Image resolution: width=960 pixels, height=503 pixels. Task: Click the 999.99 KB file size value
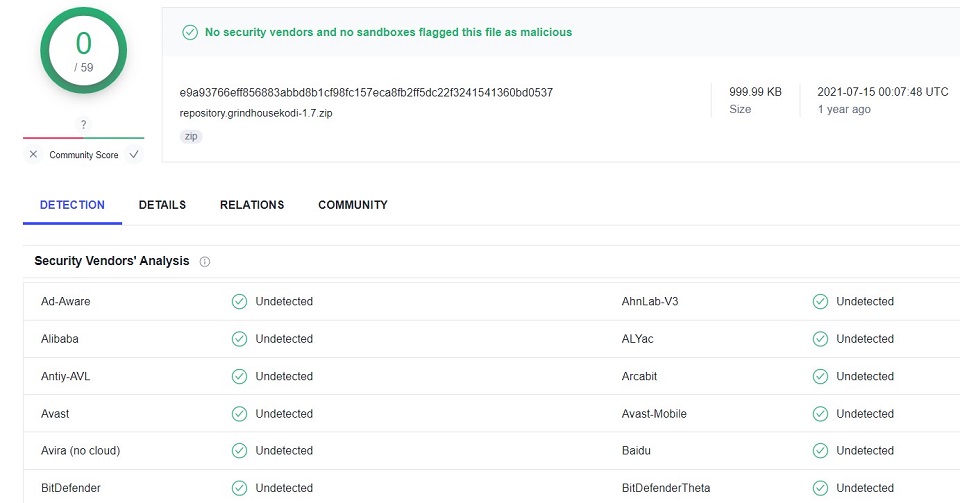pyautogui.click(x=756, y=92)
